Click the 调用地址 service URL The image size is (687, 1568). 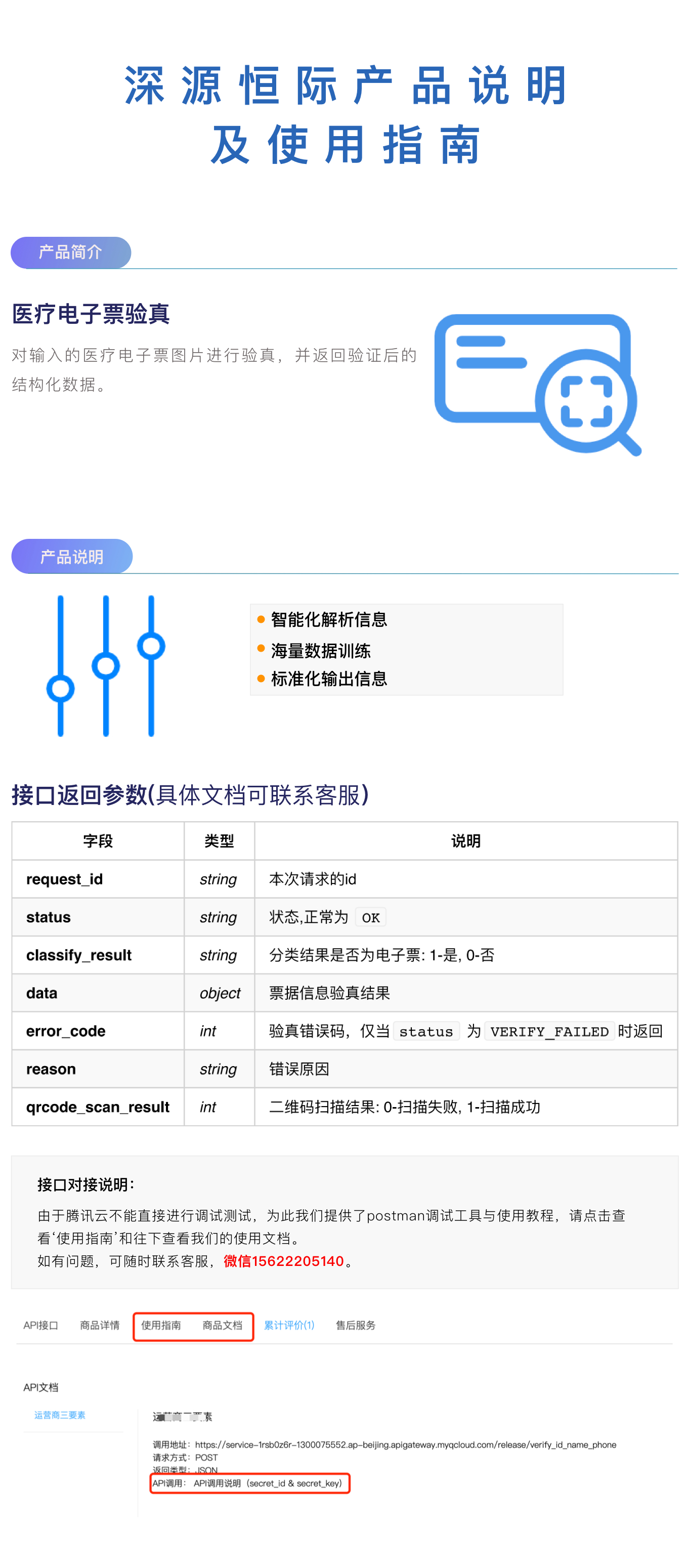click(x=405, y=1445)
